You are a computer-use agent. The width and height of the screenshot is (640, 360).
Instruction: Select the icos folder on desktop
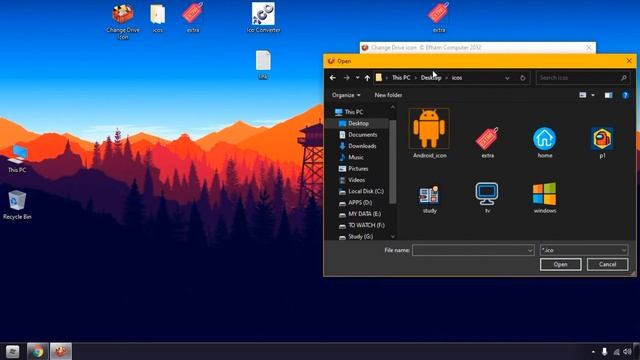158,18
